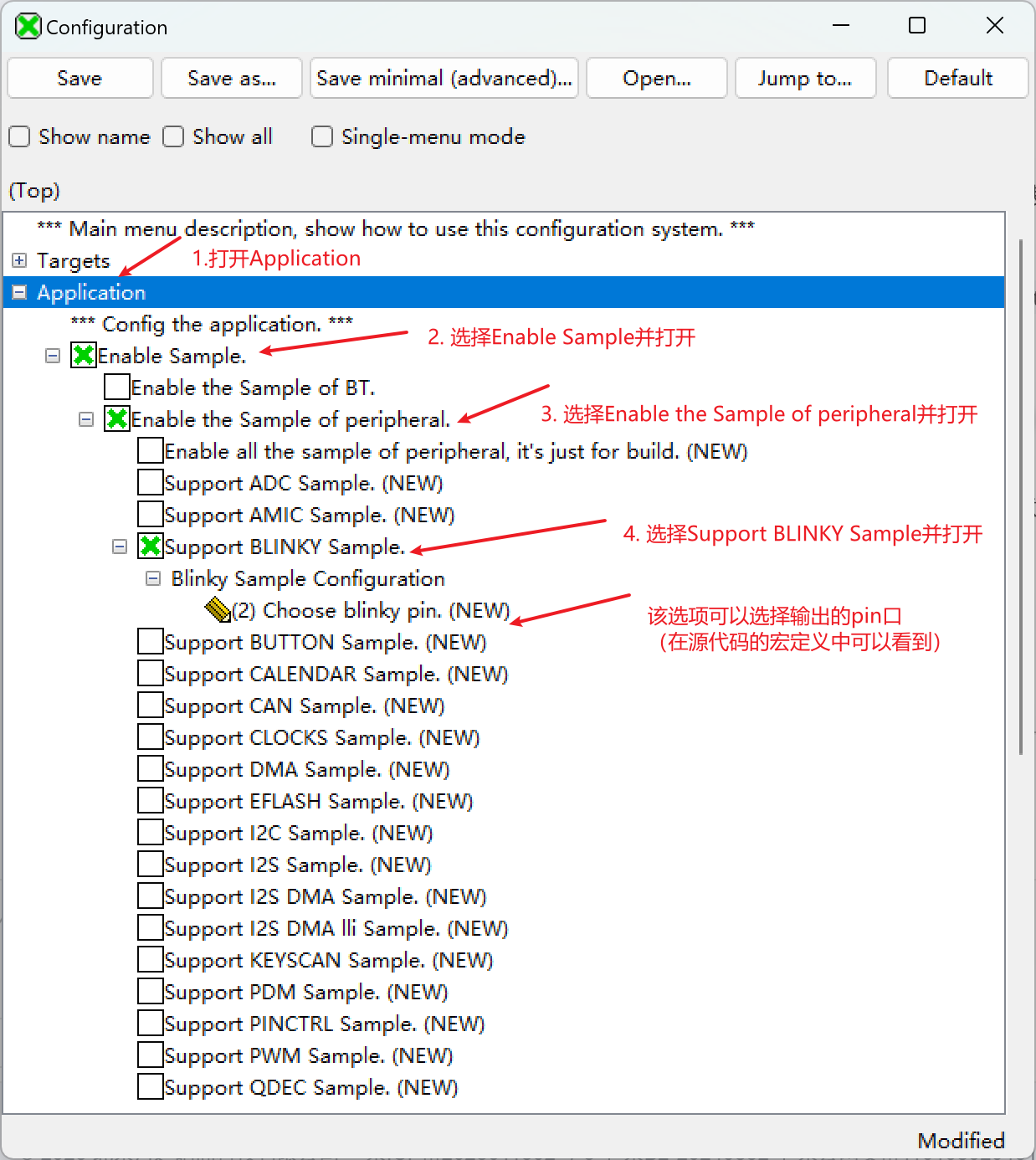
Task: Click green X icon for Enable Sample of peripheral
Action: pos(116,419)
